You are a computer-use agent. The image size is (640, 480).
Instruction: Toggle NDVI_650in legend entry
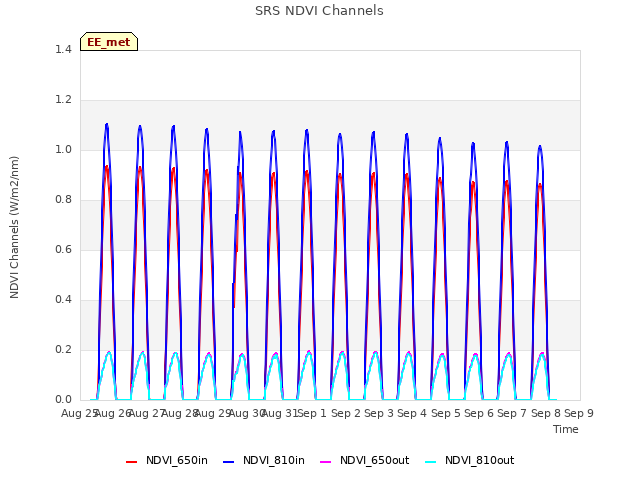pos(167,461)
